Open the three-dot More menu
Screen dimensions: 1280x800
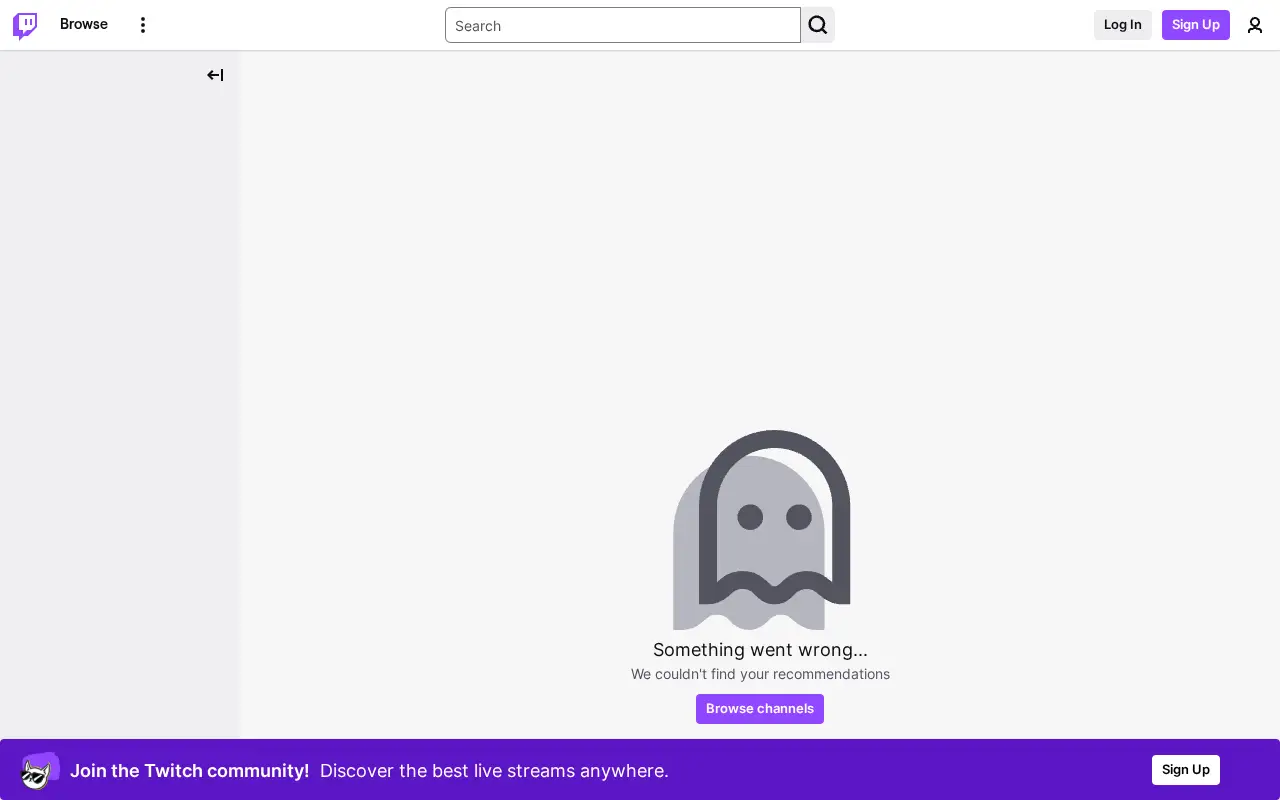[x=143, y=25]
